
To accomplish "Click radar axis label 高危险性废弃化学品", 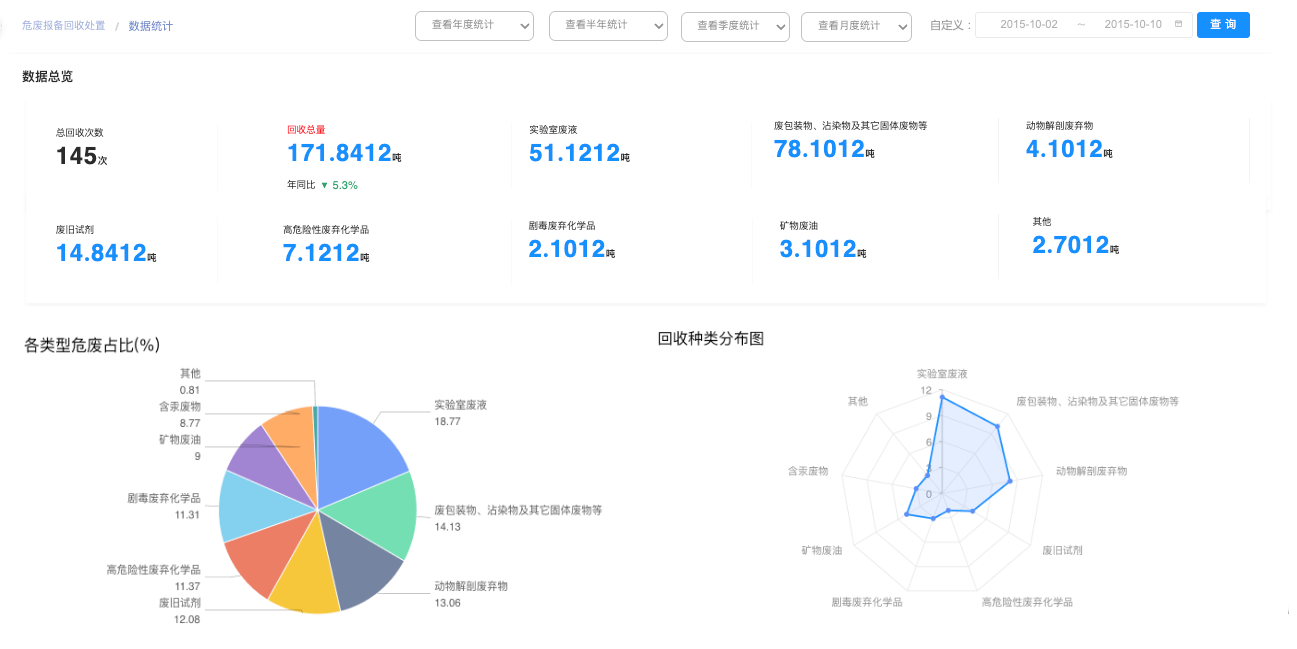I will click(x=1027, y=602).
